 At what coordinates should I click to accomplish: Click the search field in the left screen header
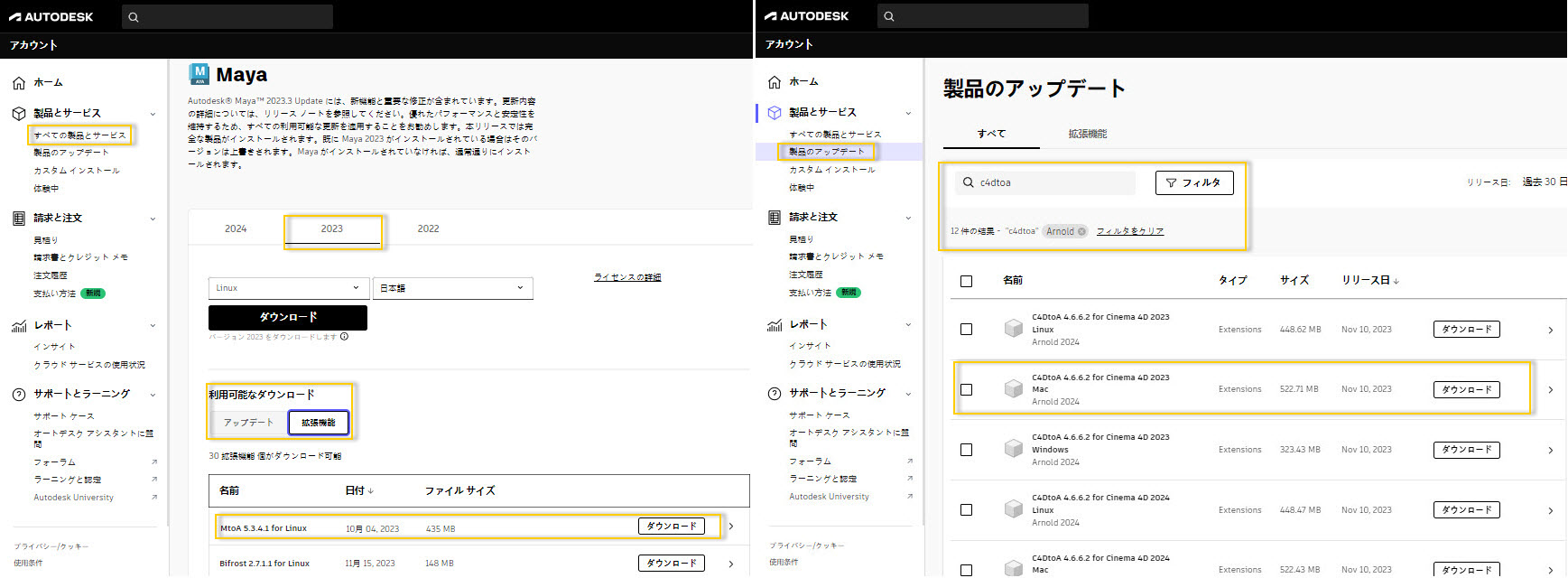[227, 17]
